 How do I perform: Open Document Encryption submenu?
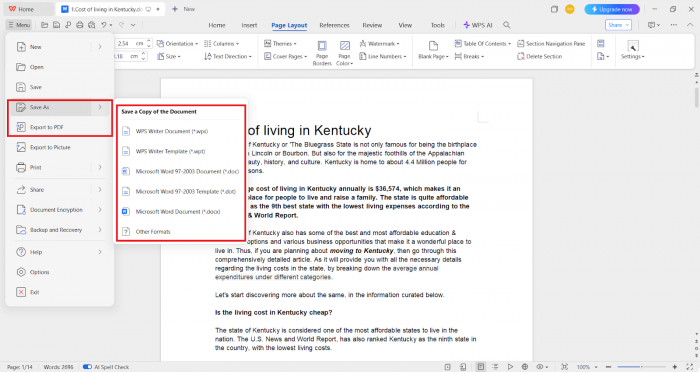[59, 210]
